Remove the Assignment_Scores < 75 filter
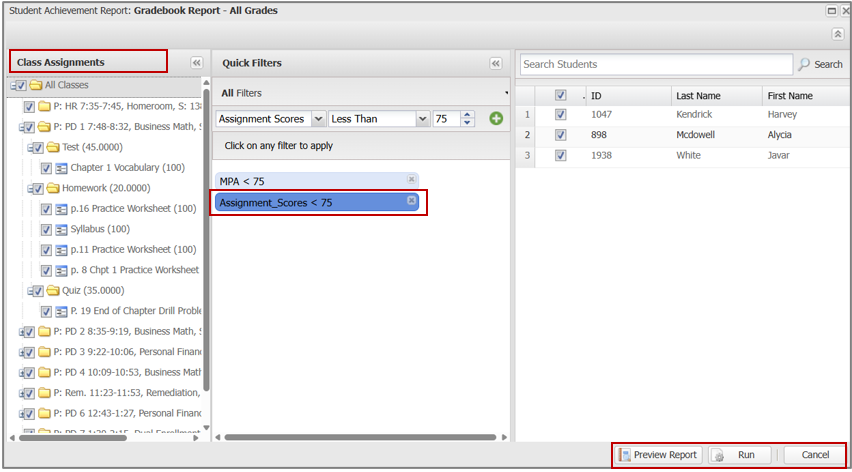Screen dimensions: 852x472 (x=411, y=201)
